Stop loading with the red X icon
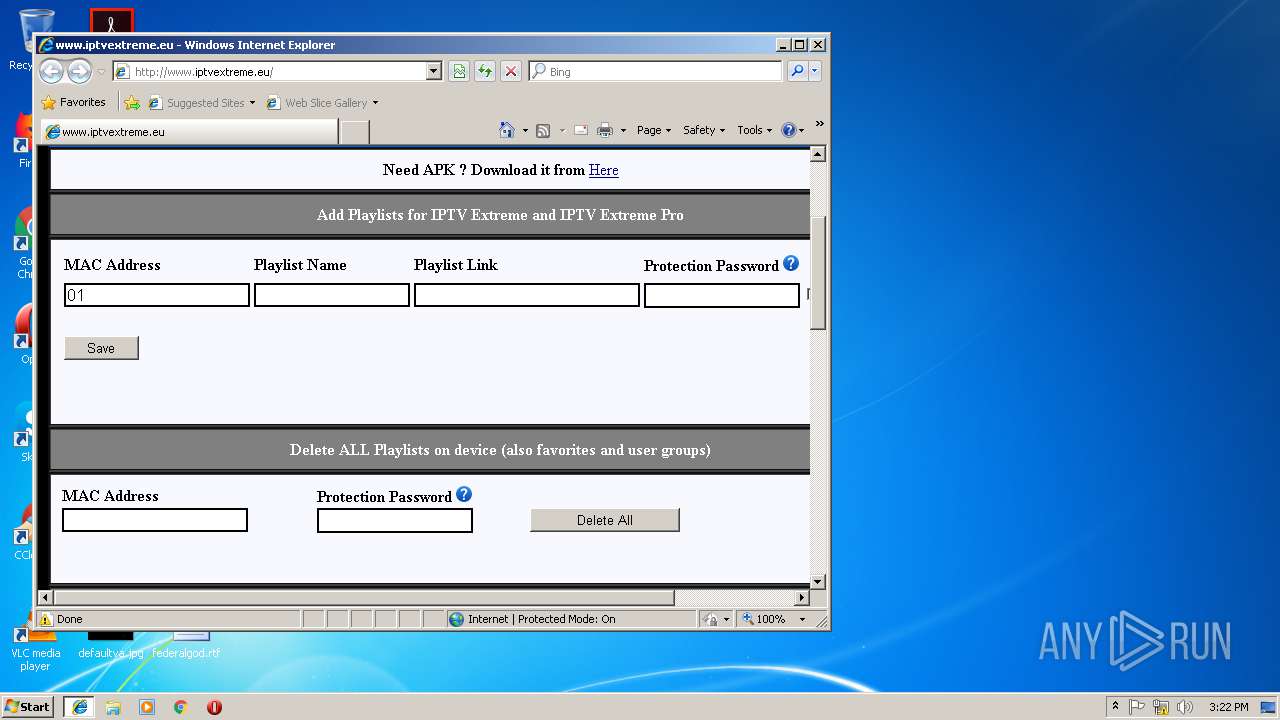The image size is (1280, 720). 511,71
